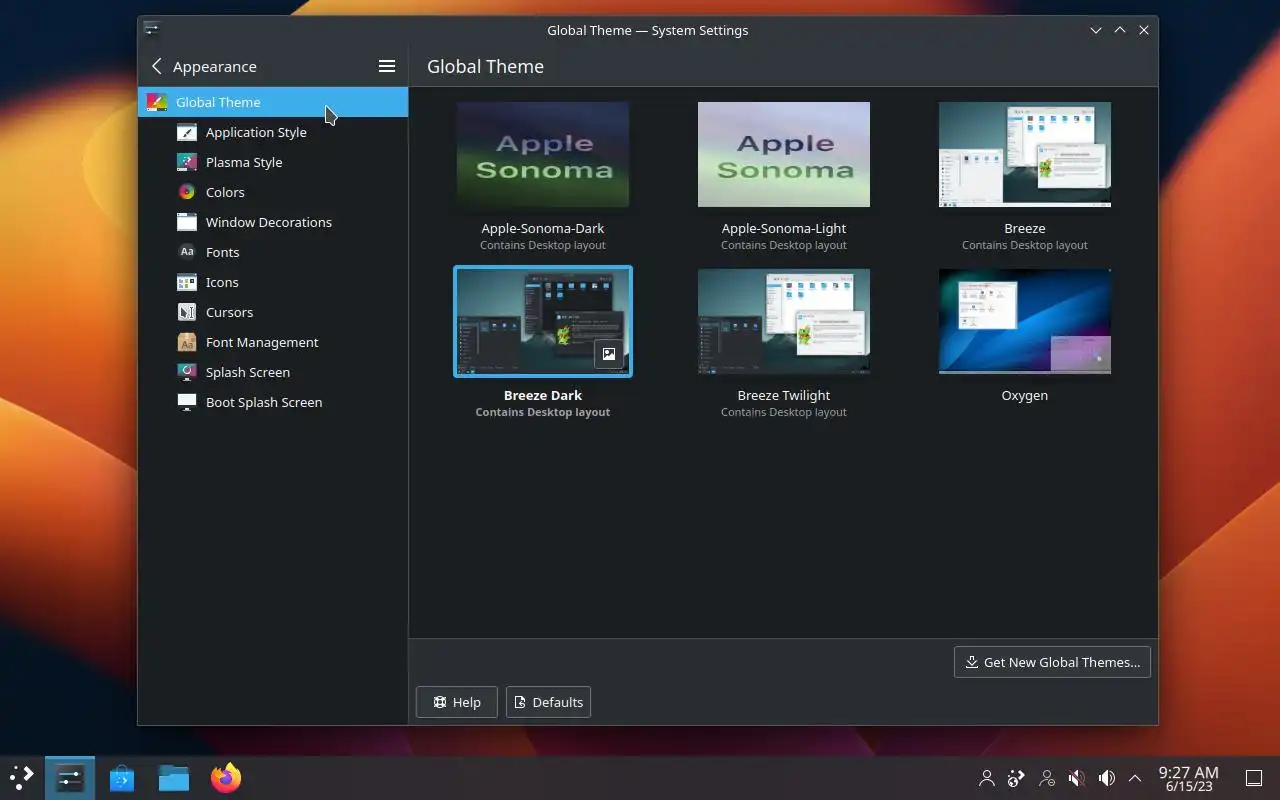
Task: Open Window Decorations settings
Action: (273, 222)
